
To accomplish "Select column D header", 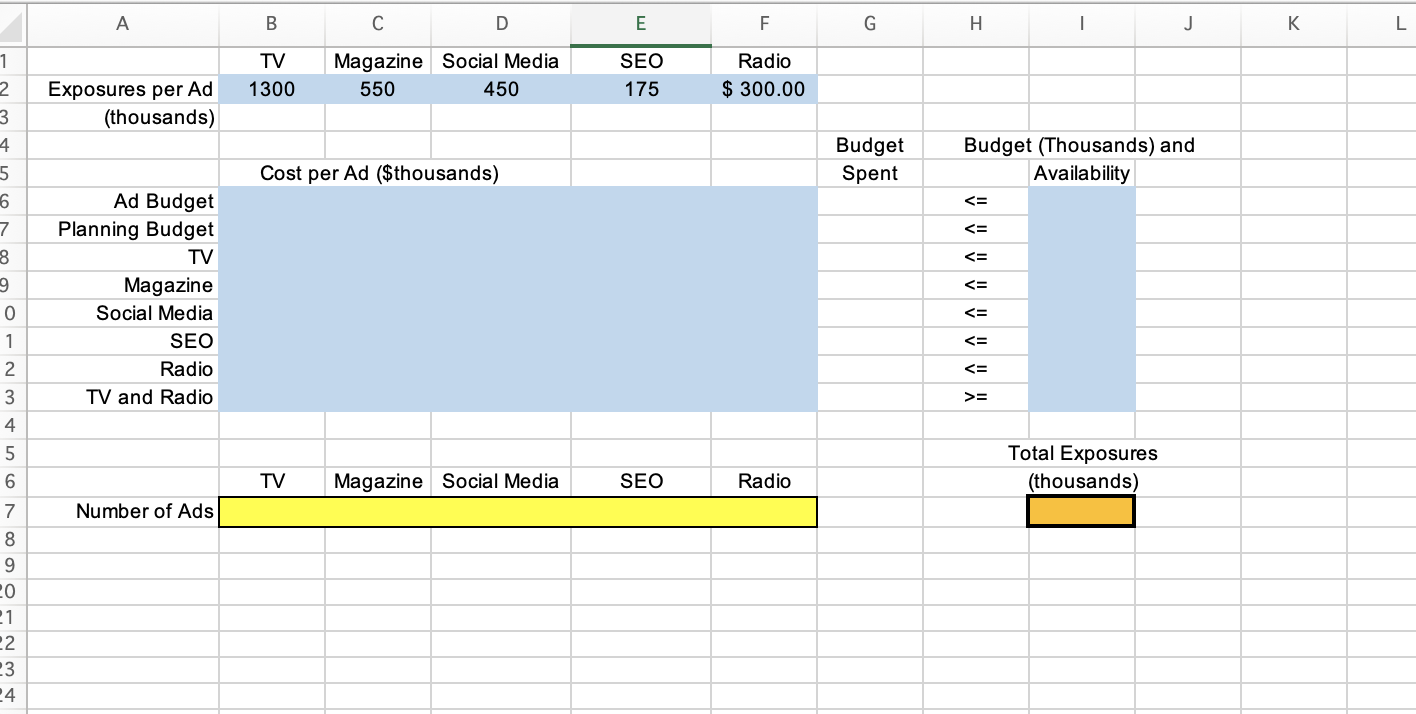I will tap(501, 23).
